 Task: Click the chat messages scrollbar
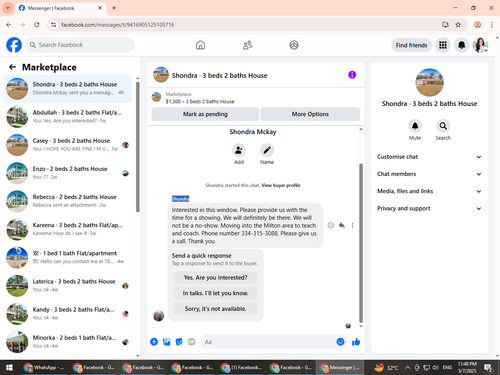[x=361, y=243]
